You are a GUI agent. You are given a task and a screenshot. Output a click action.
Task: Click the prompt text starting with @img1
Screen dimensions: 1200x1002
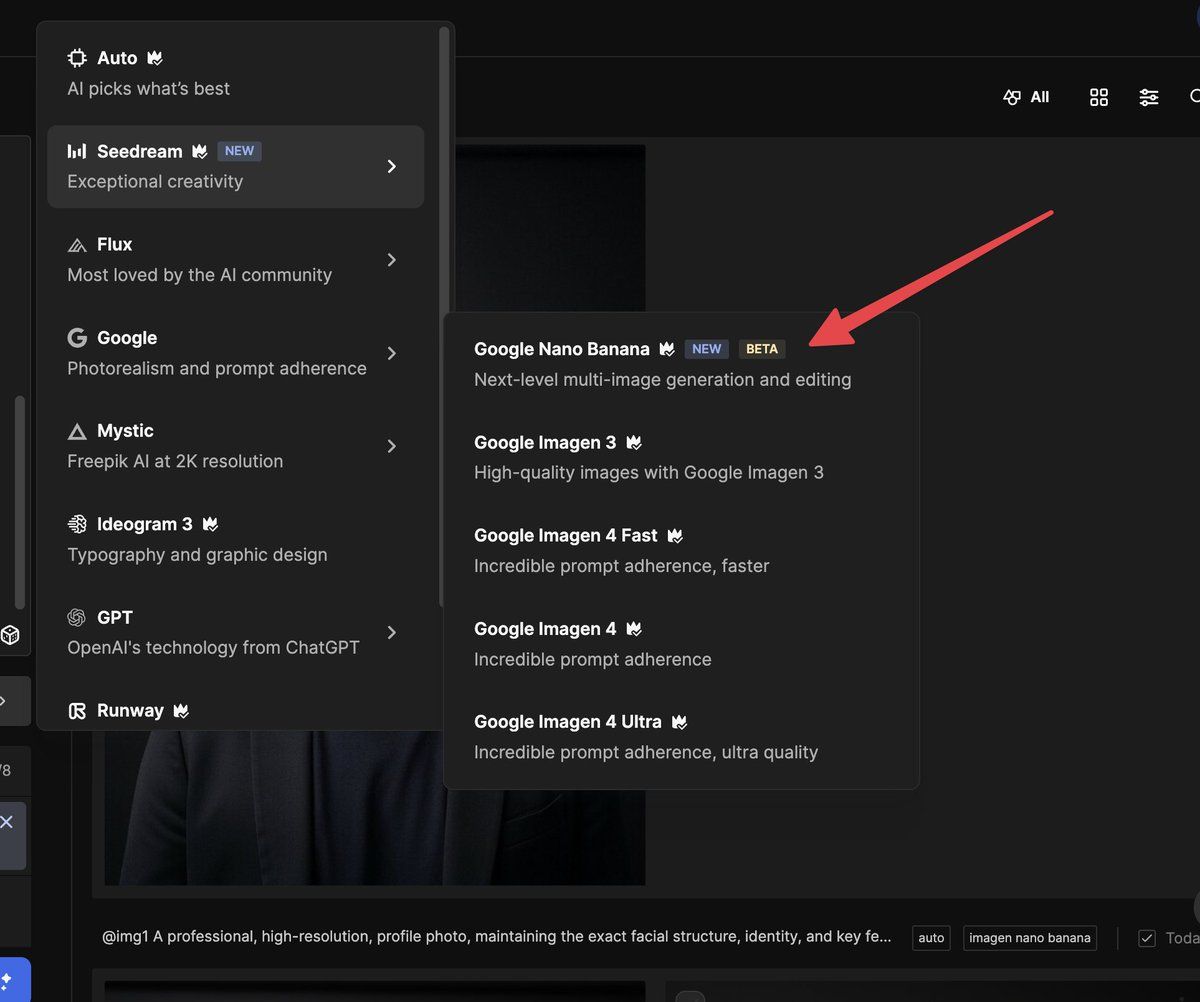click(497, 937)
